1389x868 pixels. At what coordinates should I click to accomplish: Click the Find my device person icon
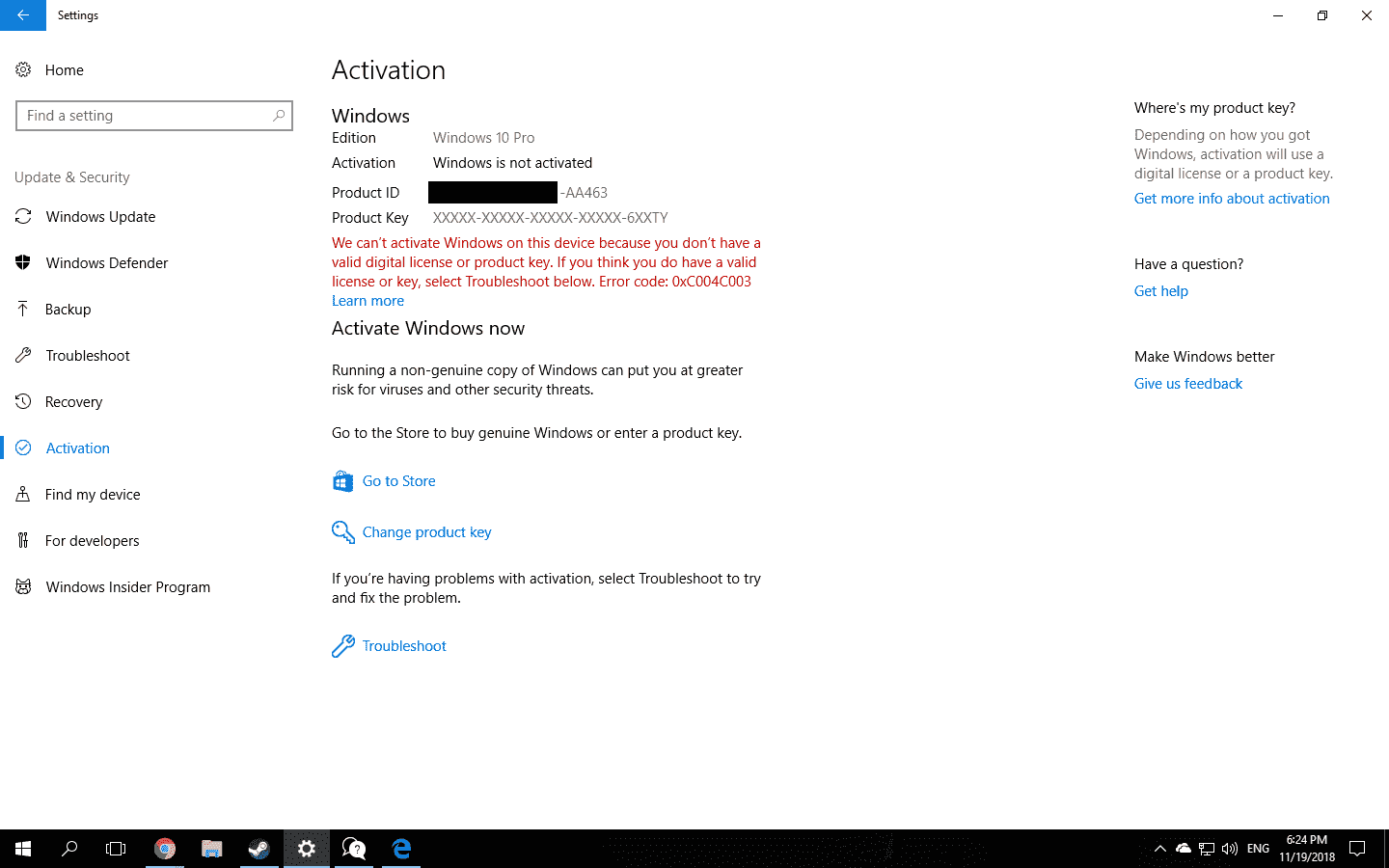point(23,494)
